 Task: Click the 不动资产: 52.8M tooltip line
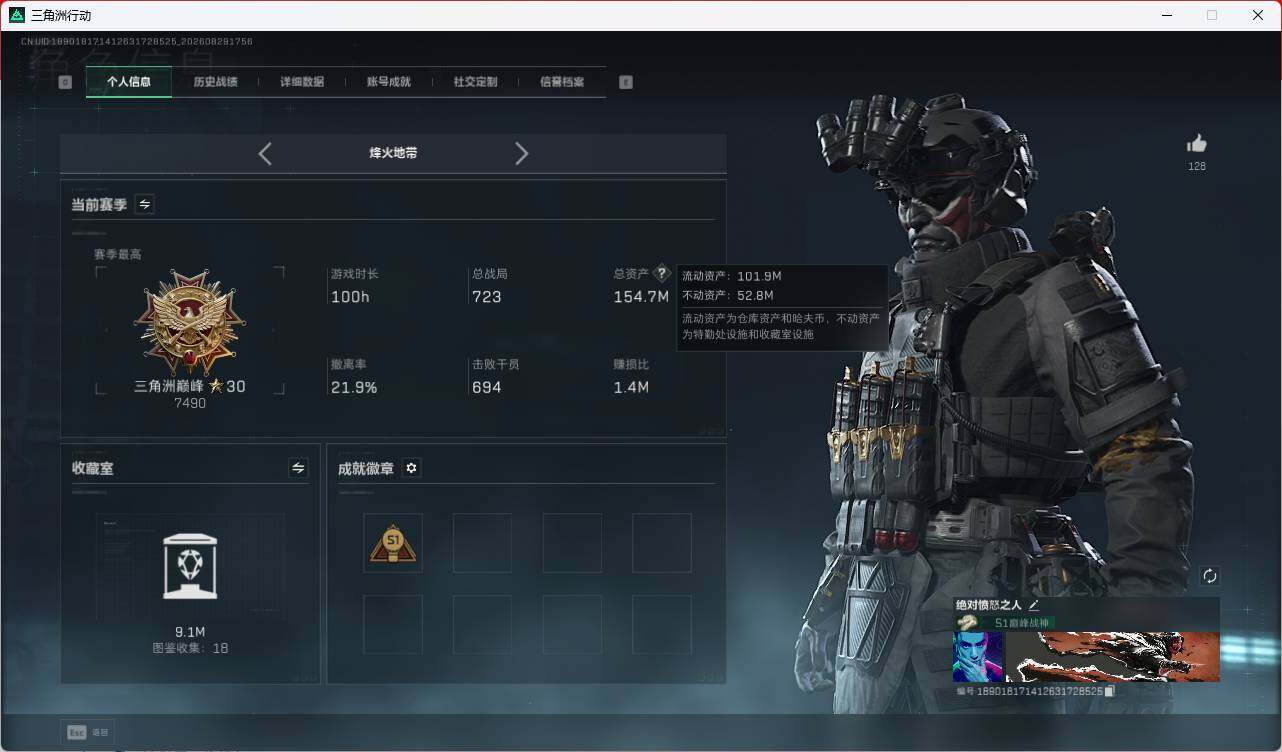point(728,296)
